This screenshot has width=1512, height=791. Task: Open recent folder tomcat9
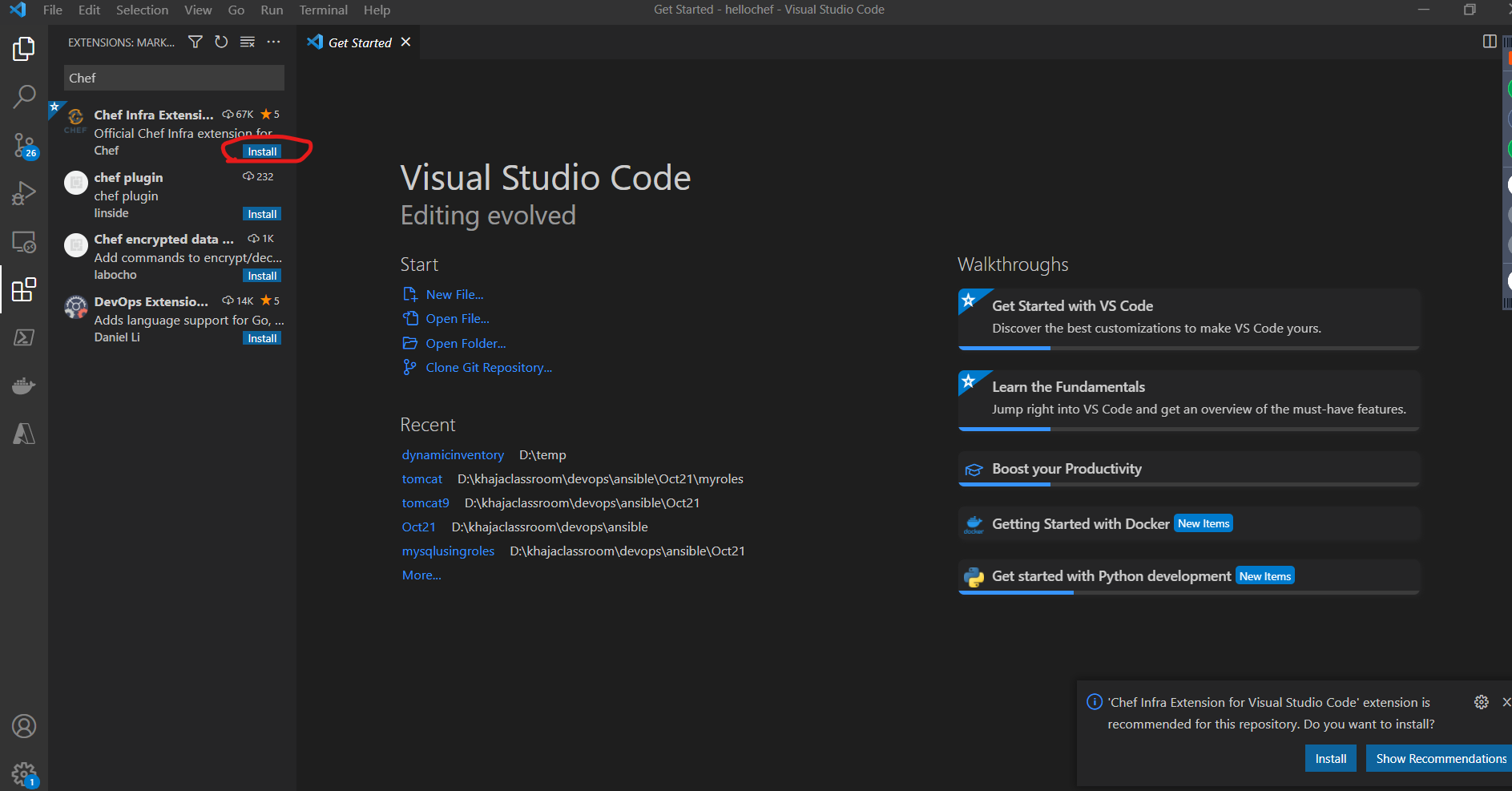coord(425,502)
